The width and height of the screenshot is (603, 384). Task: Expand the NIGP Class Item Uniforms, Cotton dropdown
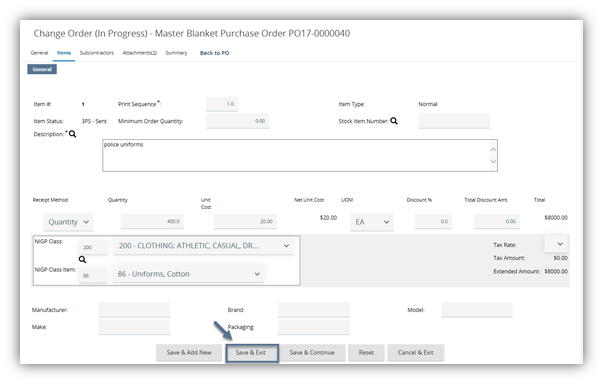click(188, 274)
